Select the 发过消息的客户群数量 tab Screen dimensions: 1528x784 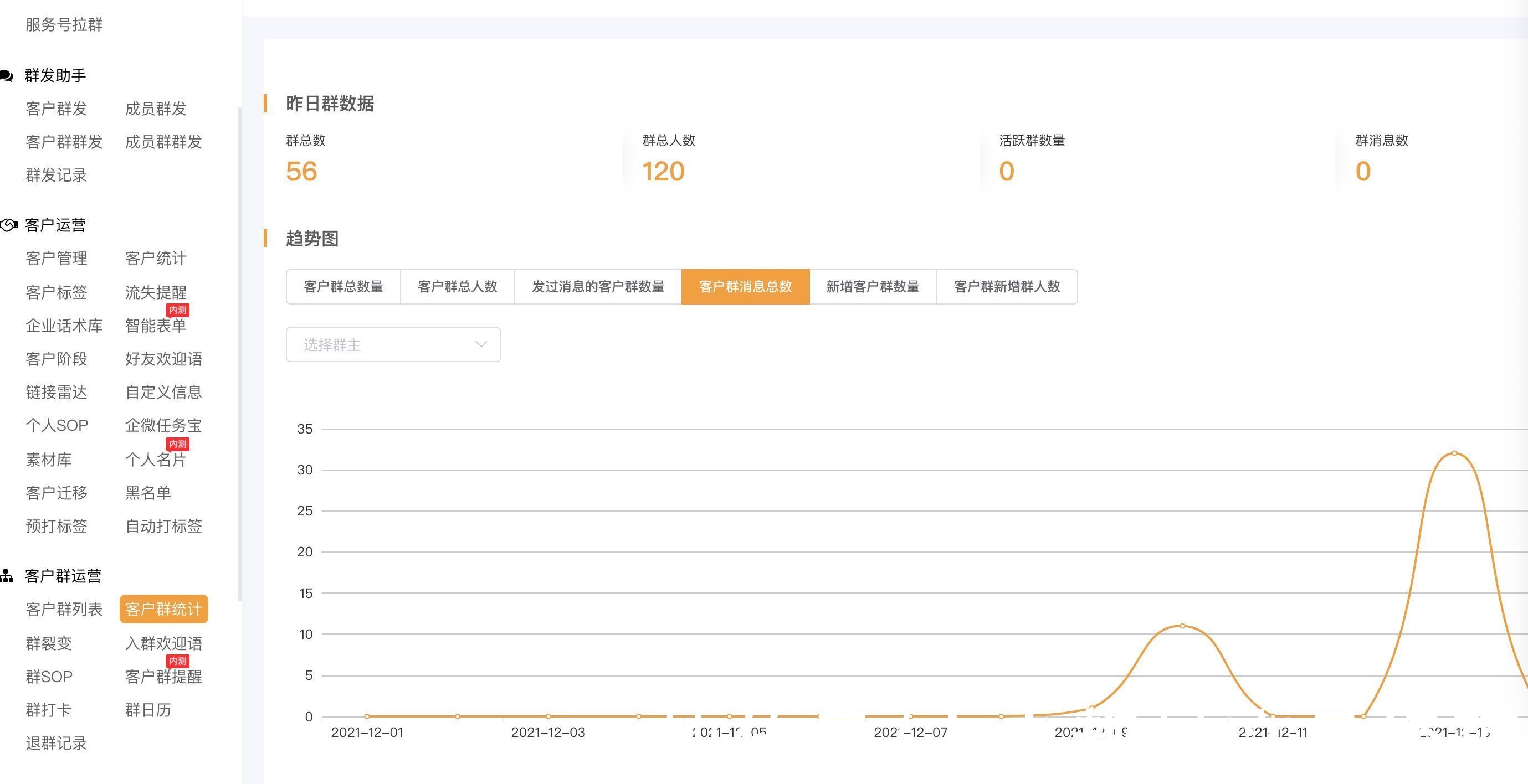[598, 287]
